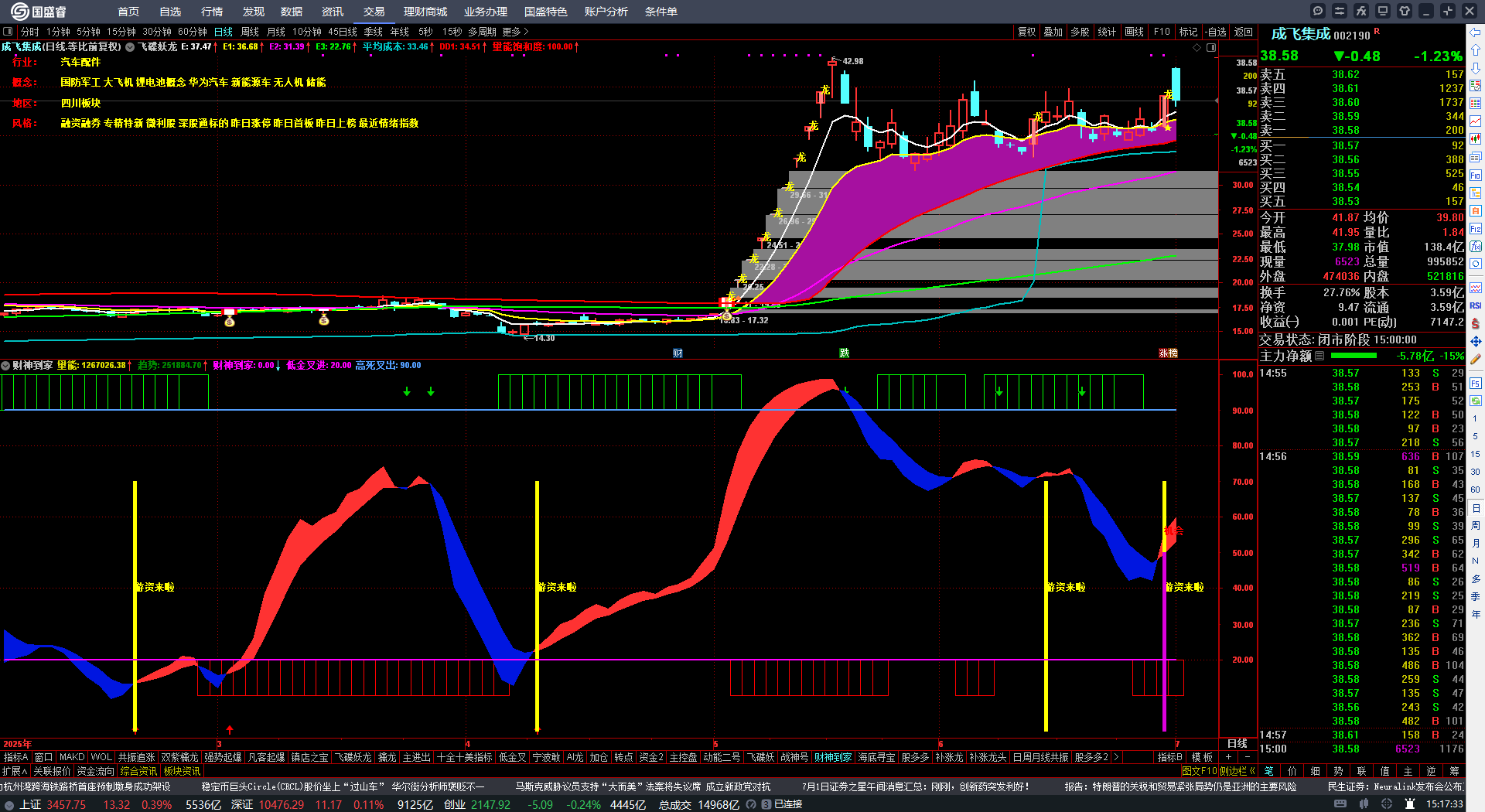
Task: Open dropdown circle next to 财神到家 indicator
Action: tap(5, 365)
